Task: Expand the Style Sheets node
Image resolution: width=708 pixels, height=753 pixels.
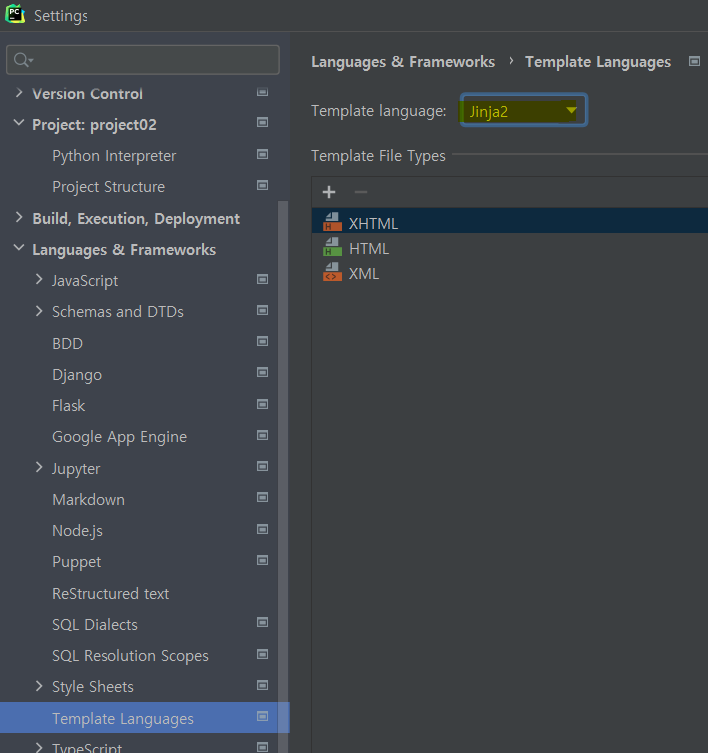Action: coord(39,686)
